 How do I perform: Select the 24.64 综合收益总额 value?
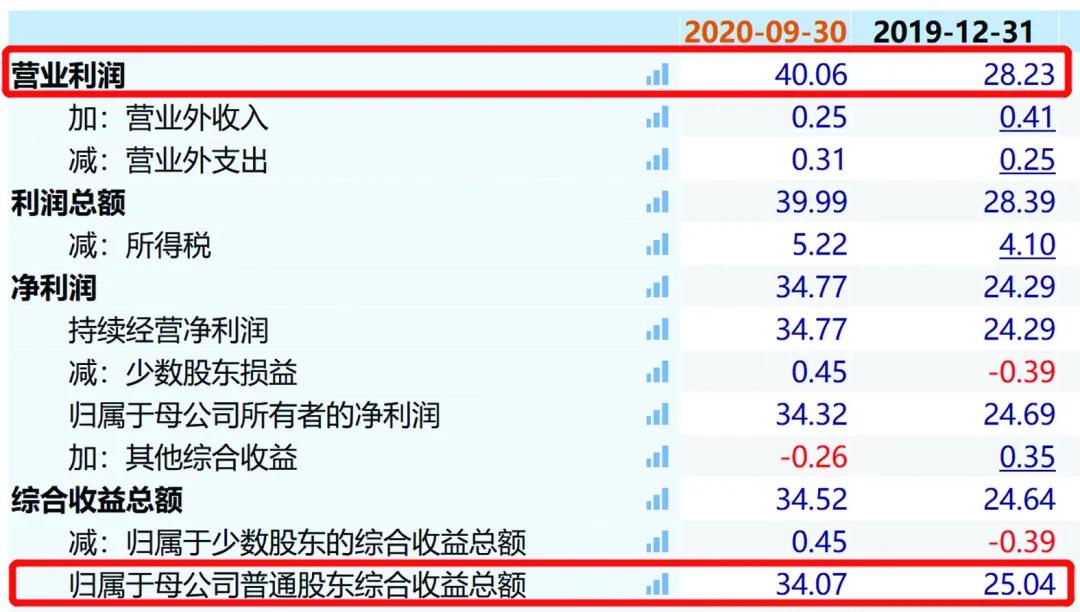pyautogui.click(x=1019, y=500)
